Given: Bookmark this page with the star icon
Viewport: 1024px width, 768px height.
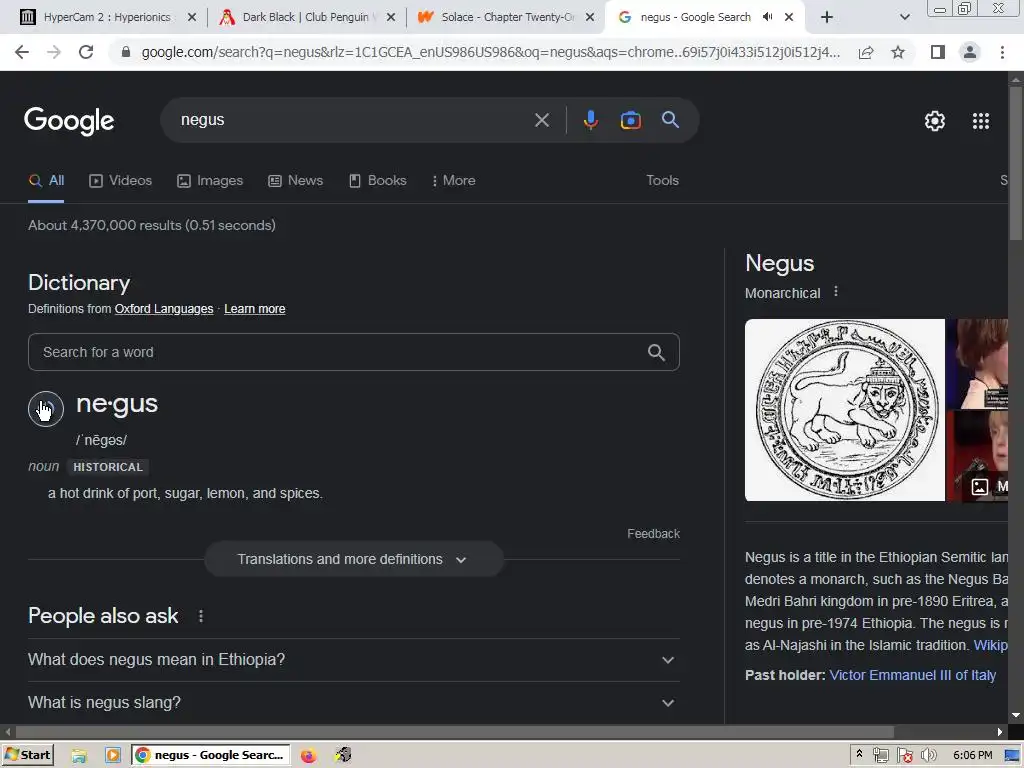Looking at the screenshot, I should pyautogui.click(x=898, y=52).
